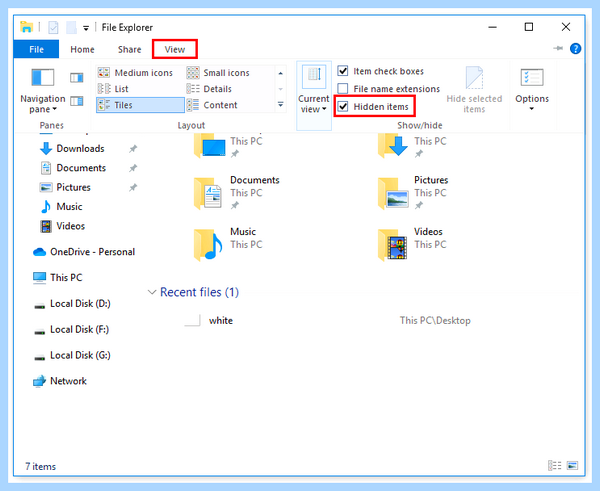Toggle the Details pane icon
Viewport: 600px width, 491px height.
pyautogui.click(x=77, y=101)
